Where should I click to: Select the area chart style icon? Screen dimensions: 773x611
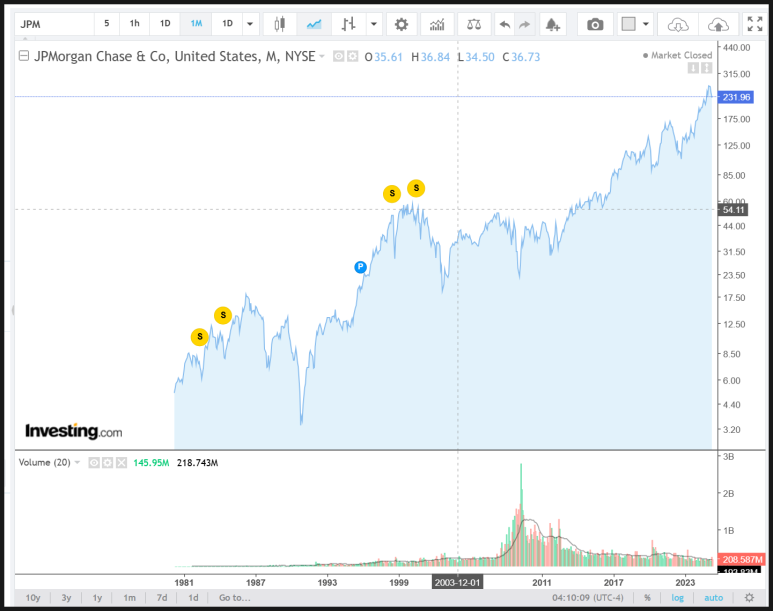tap(314, 24)
